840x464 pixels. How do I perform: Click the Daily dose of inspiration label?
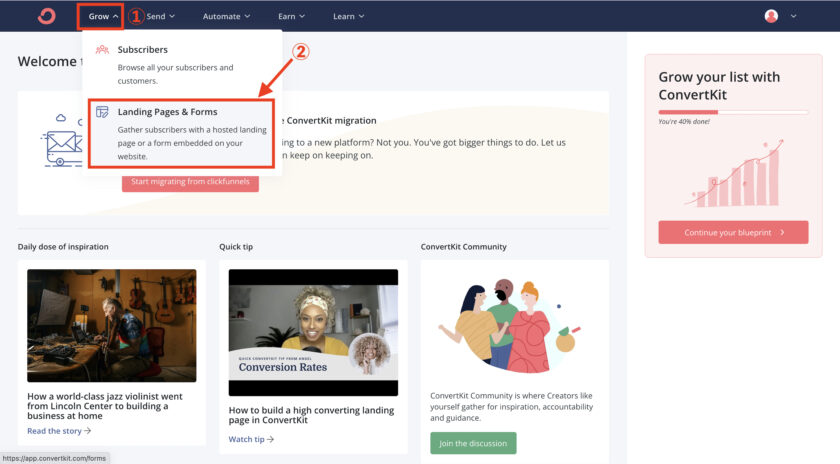pos(63,247)
